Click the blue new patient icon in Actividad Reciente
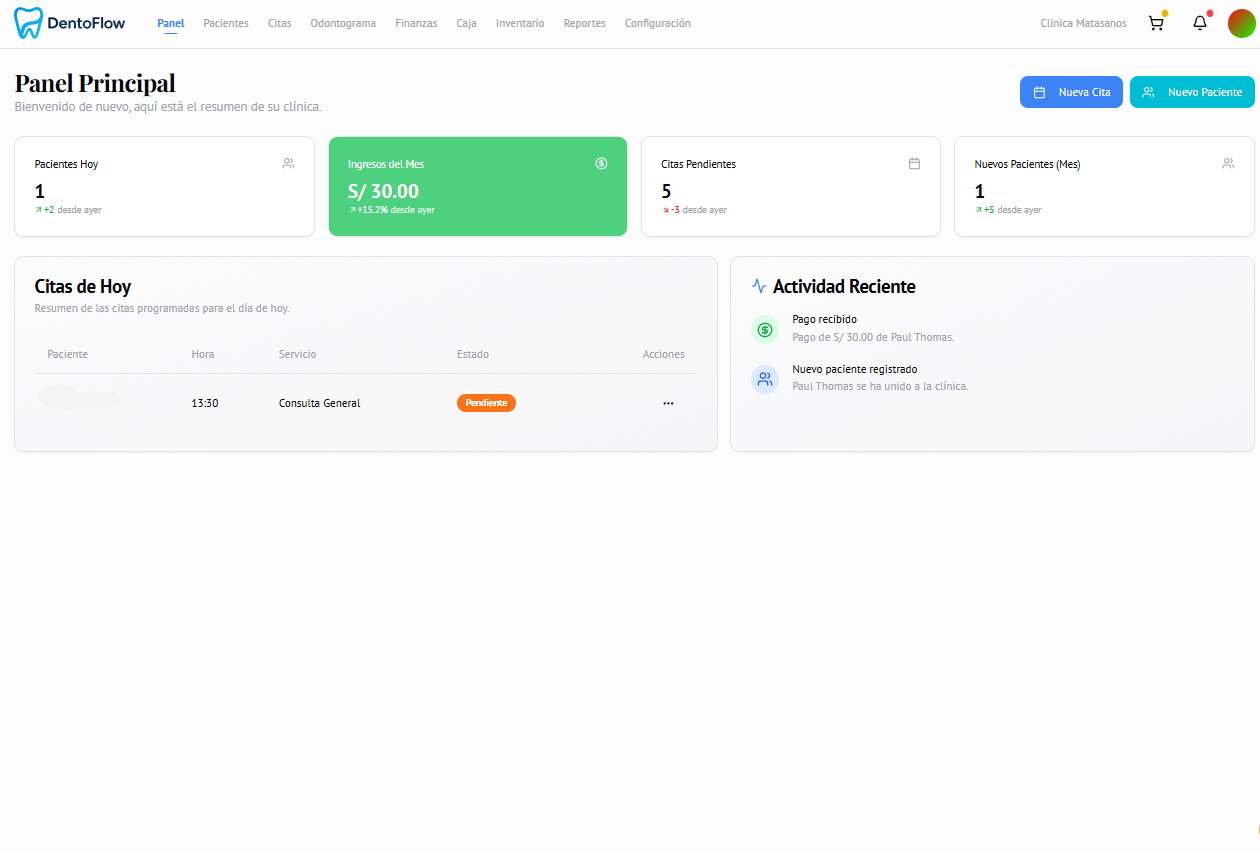The image size is (1260, 852). coord(765,379)
